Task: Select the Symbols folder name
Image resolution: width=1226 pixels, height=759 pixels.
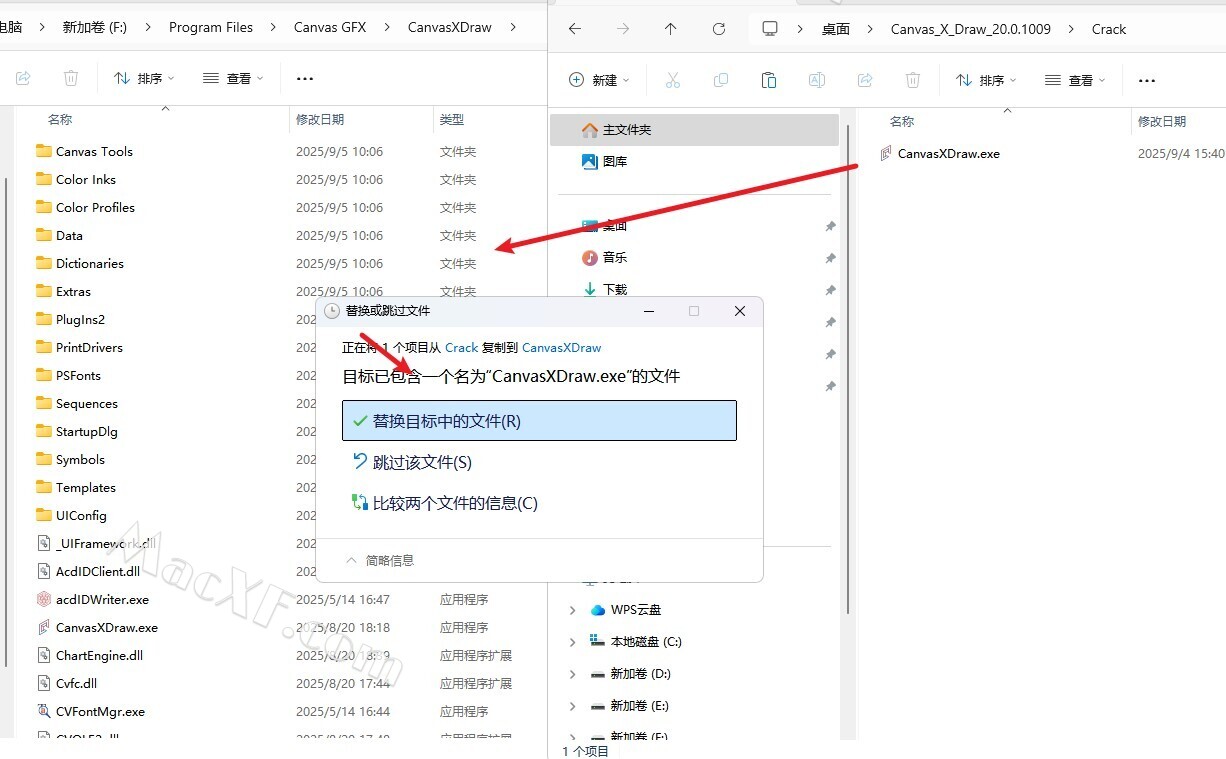Action: pos(80,459)
